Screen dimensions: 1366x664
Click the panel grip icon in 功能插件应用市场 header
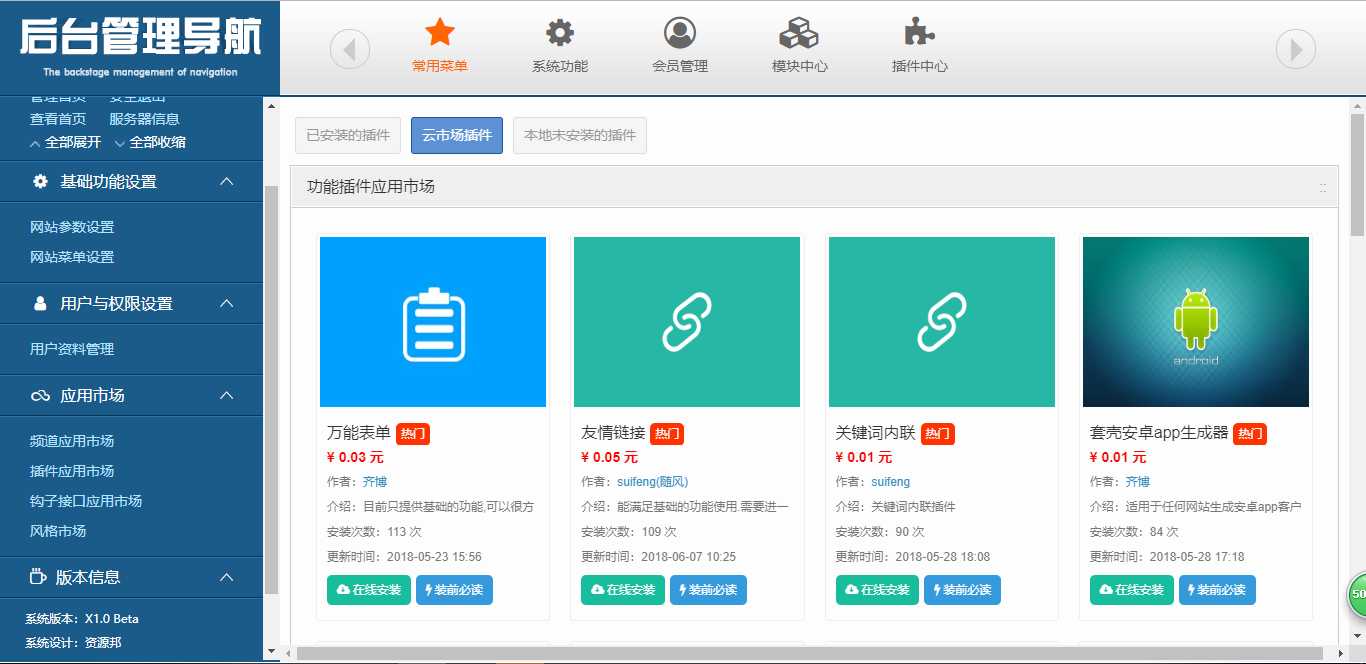1323,187
